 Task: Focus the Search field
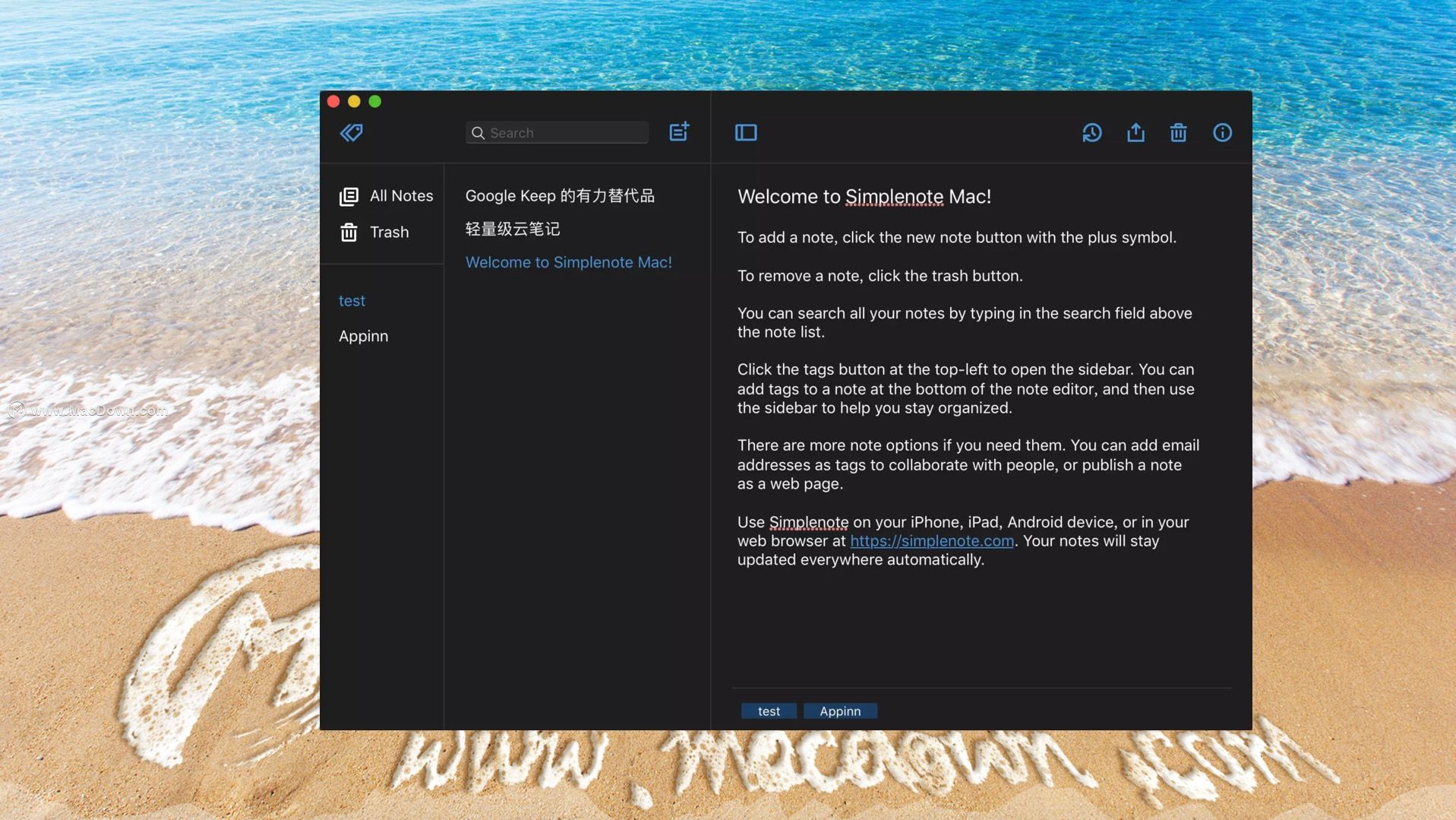[x=557, y=133]
